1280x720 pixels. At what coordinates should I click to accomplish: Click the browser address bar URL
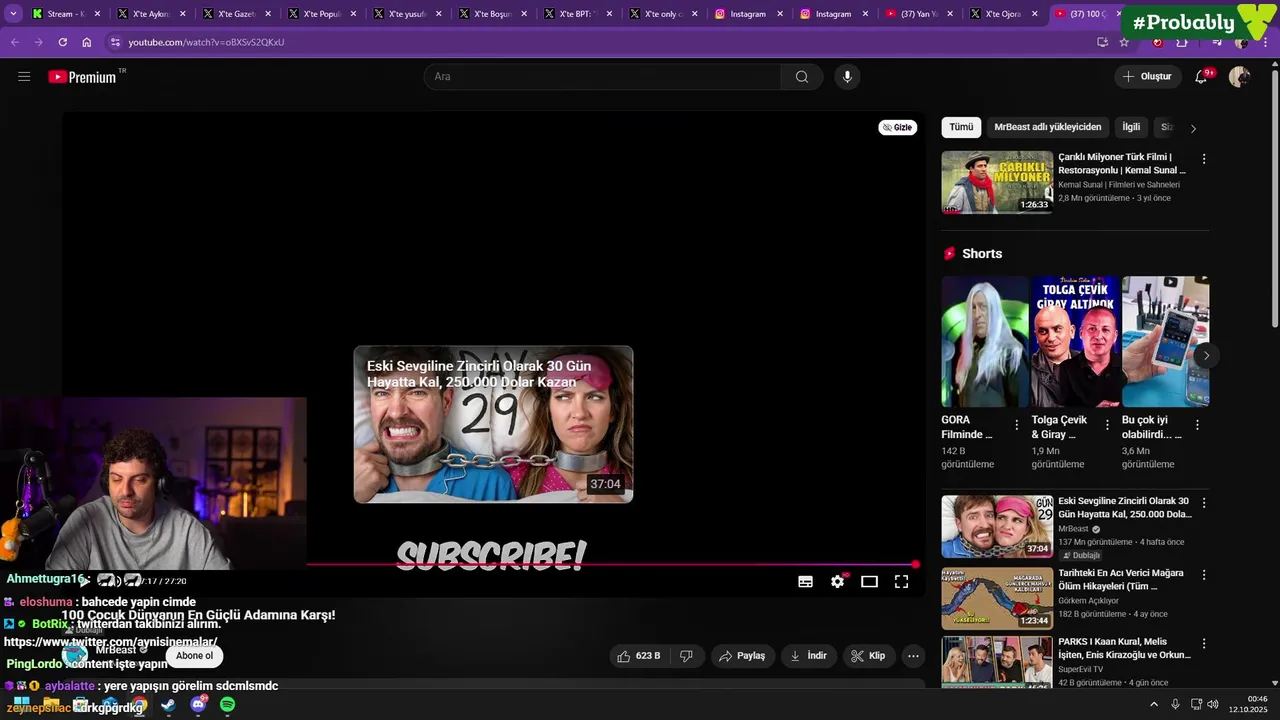tap(206, 42)
